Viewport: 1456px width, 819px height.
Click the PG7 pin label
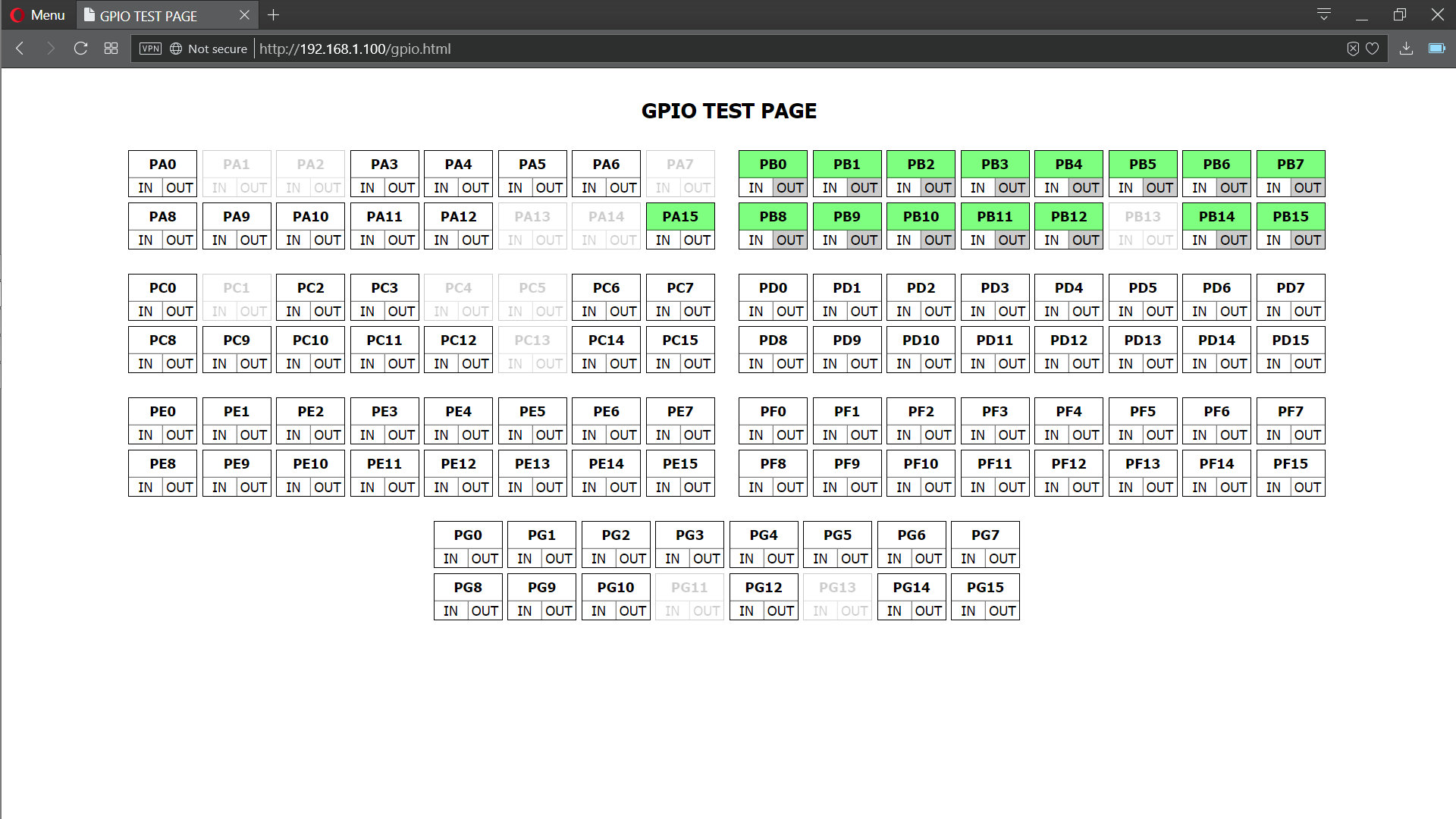coord(985,535)
